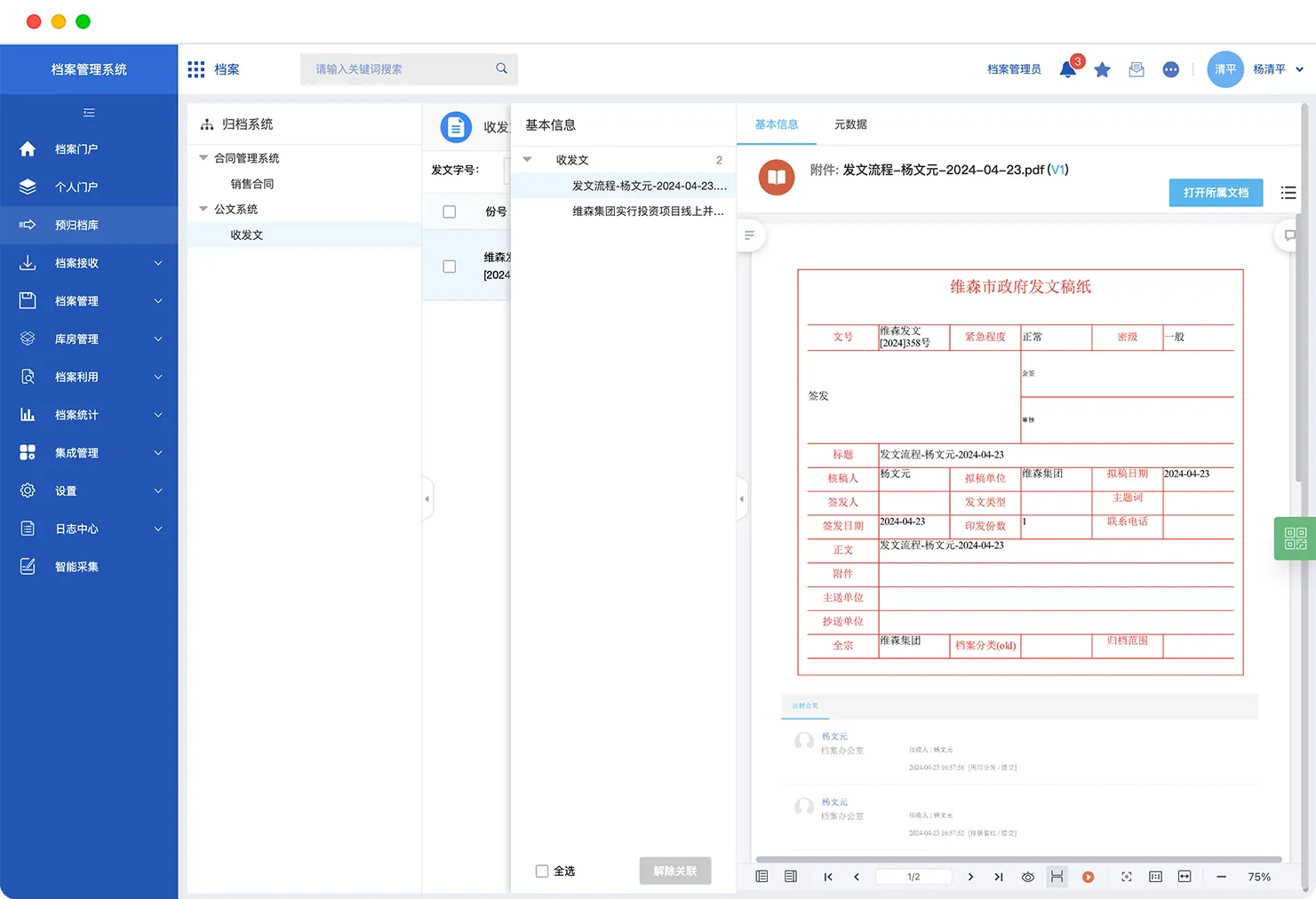1316x899 pixels.
Task: Fit document to width
Action: click(1184, 877)
